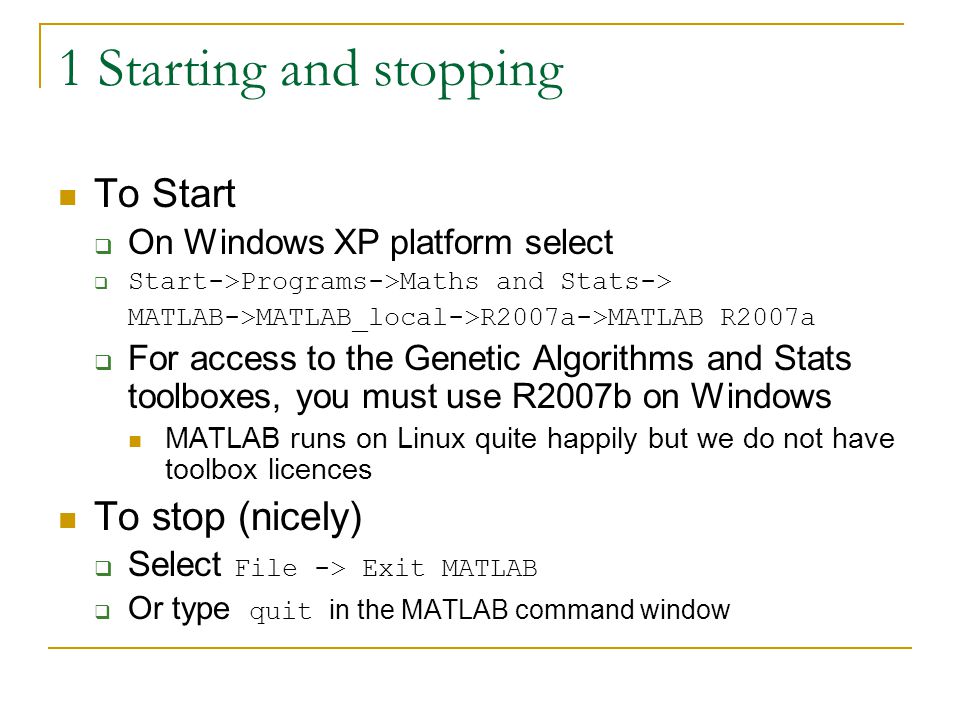Click the square bullet before Or type quit
960x720 pixels.
[x=103, y=611]
